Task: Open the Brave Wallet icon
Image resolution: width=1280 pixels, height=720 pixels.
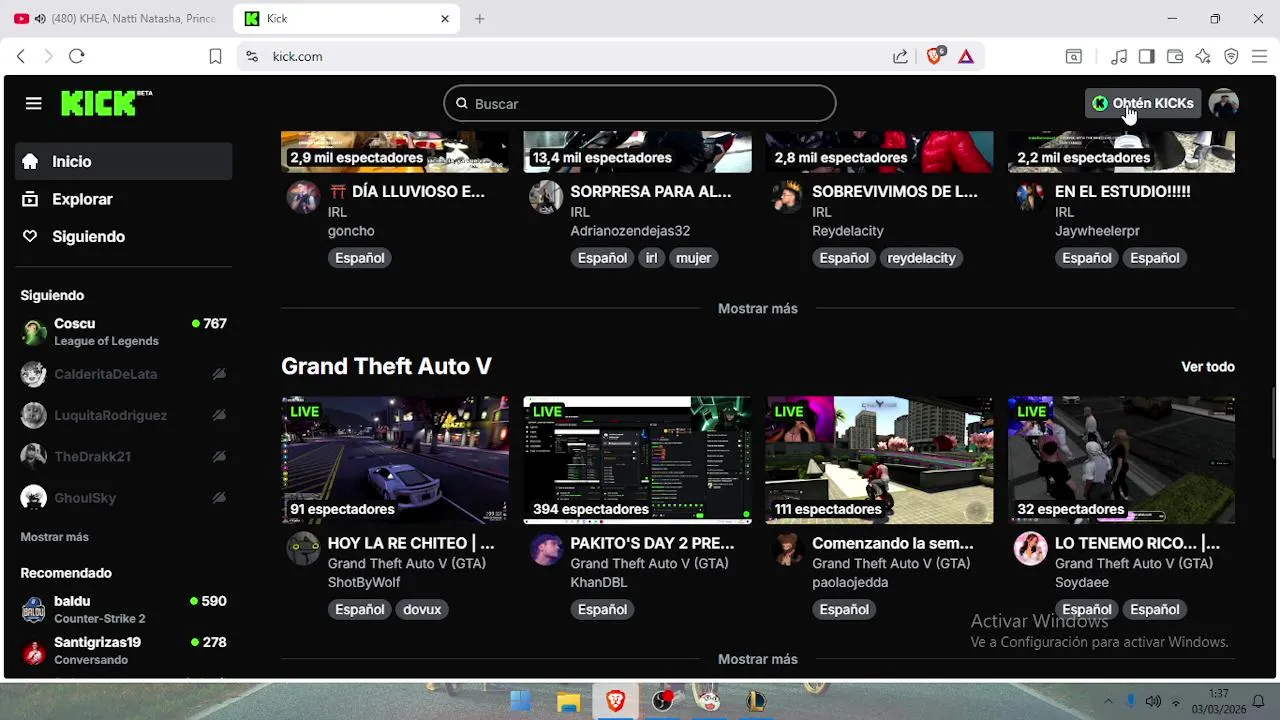Action: [1175, 57]
